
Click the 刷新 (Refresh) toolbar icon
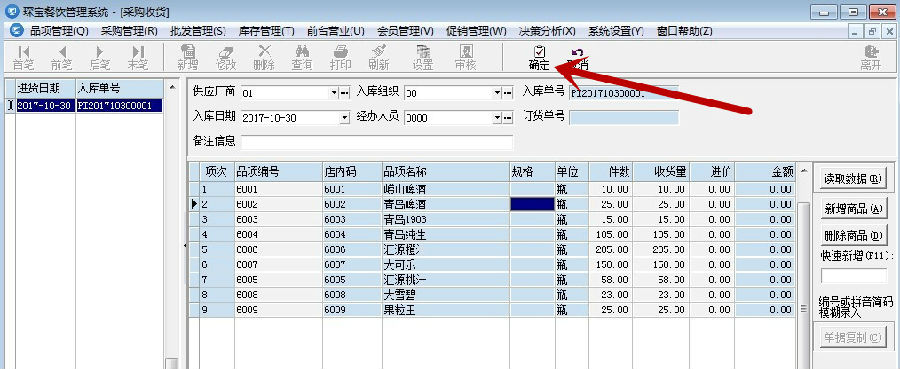click(378, 58)
